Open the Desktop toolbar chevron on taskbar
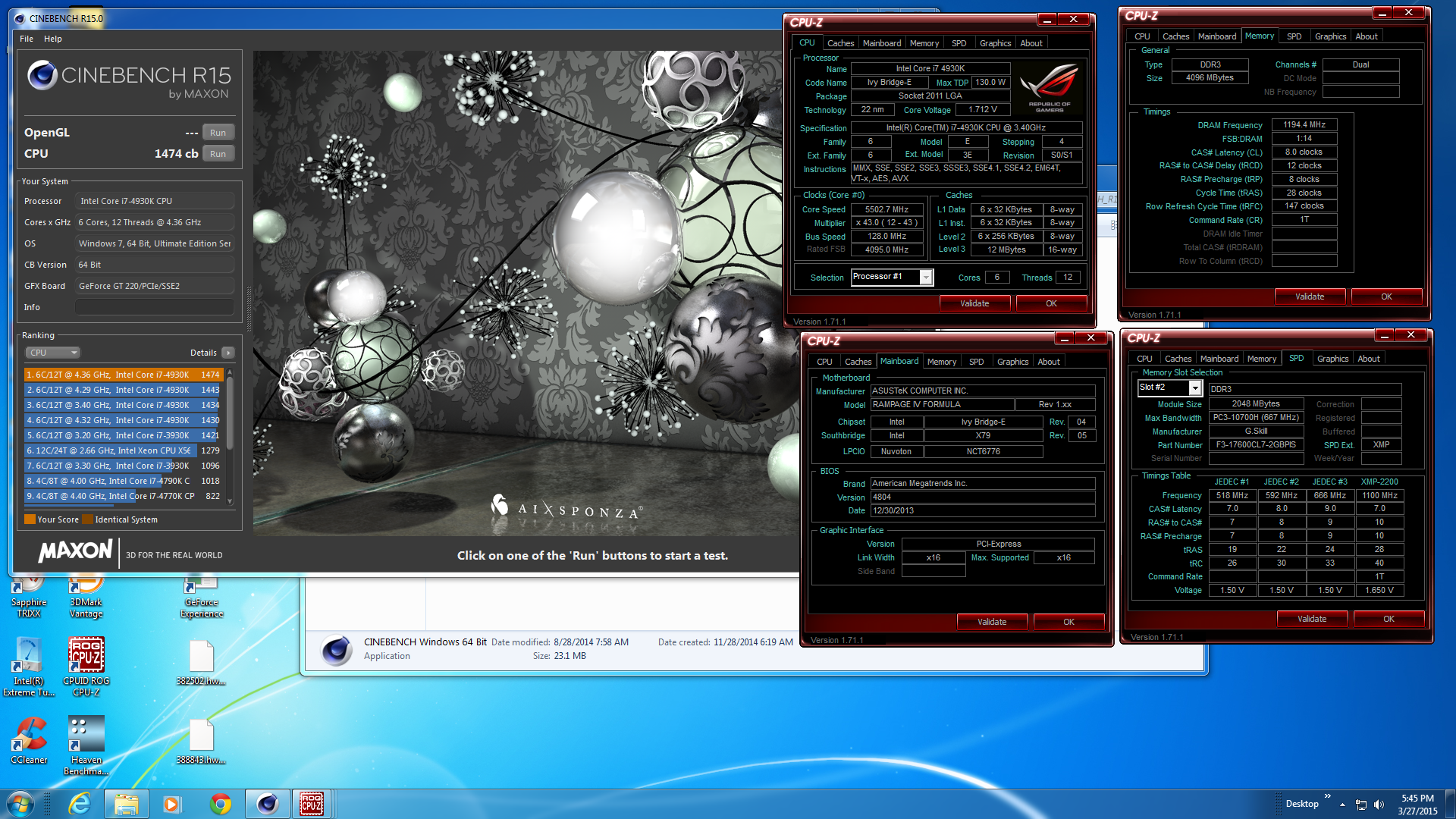The height and width of the screenshot is (819, 1456). [1327, 795]
